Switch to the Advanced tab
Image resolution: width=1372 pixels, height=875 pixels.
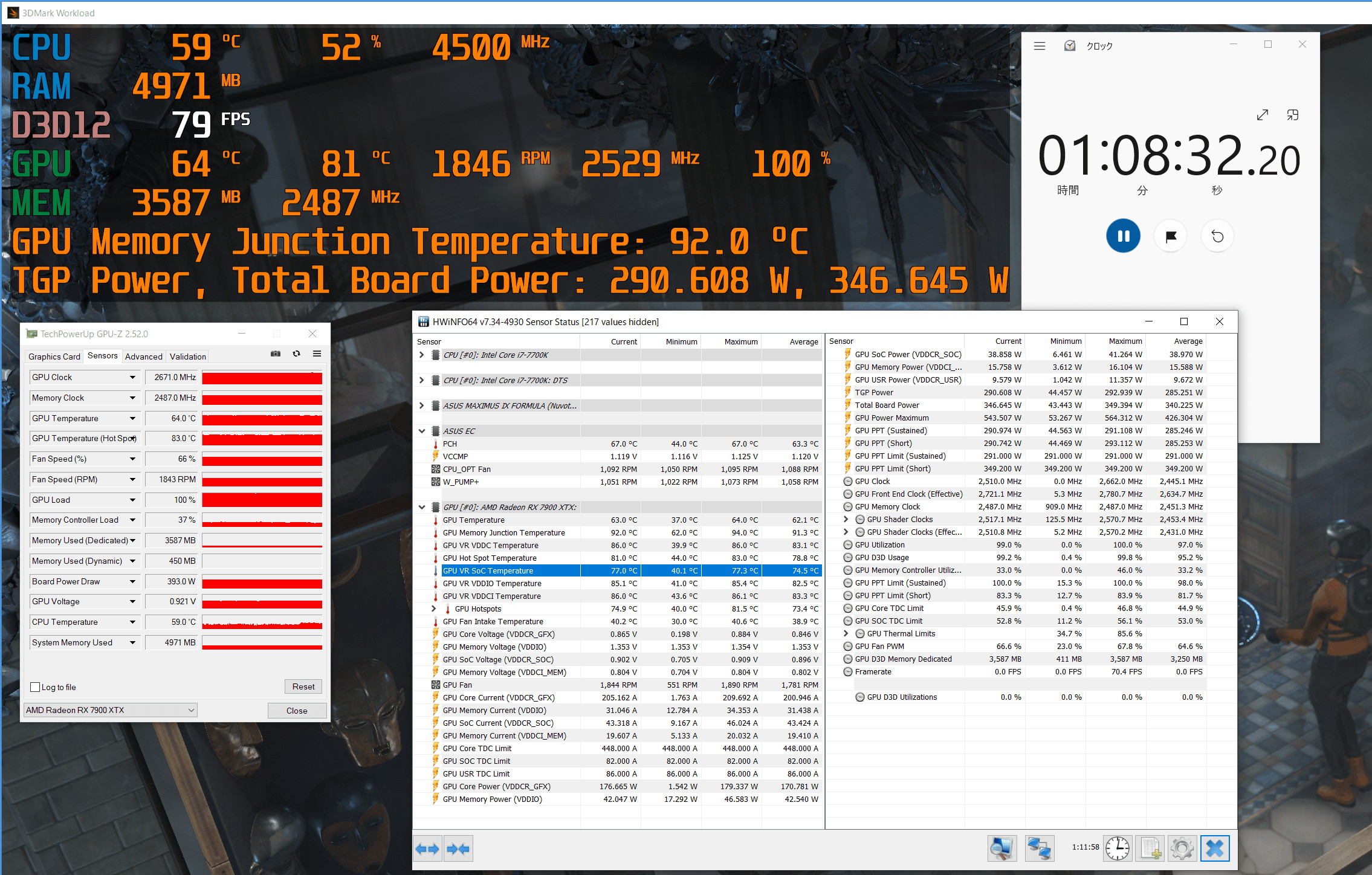(144, 357)
